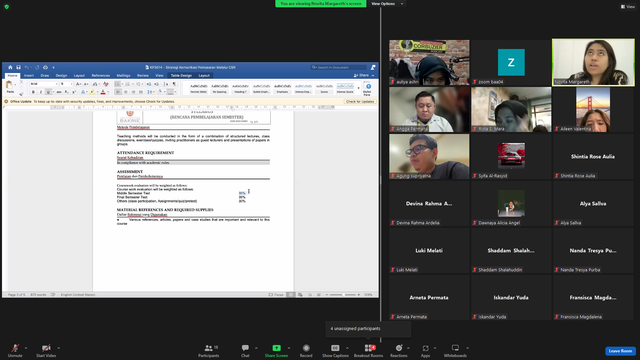Open the Reactions menu
This screenshot has height=360, width=640.
tap(399, 350)
